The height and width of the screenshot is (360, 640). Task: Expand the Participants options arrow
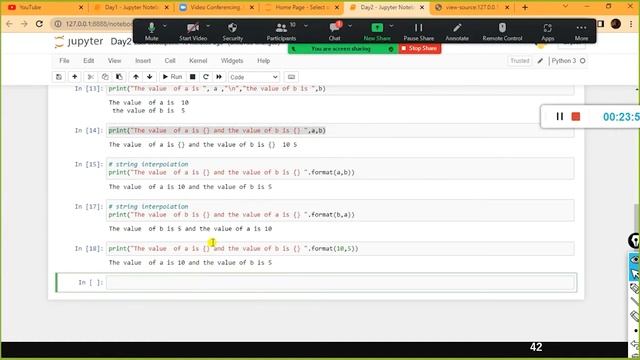306,26
